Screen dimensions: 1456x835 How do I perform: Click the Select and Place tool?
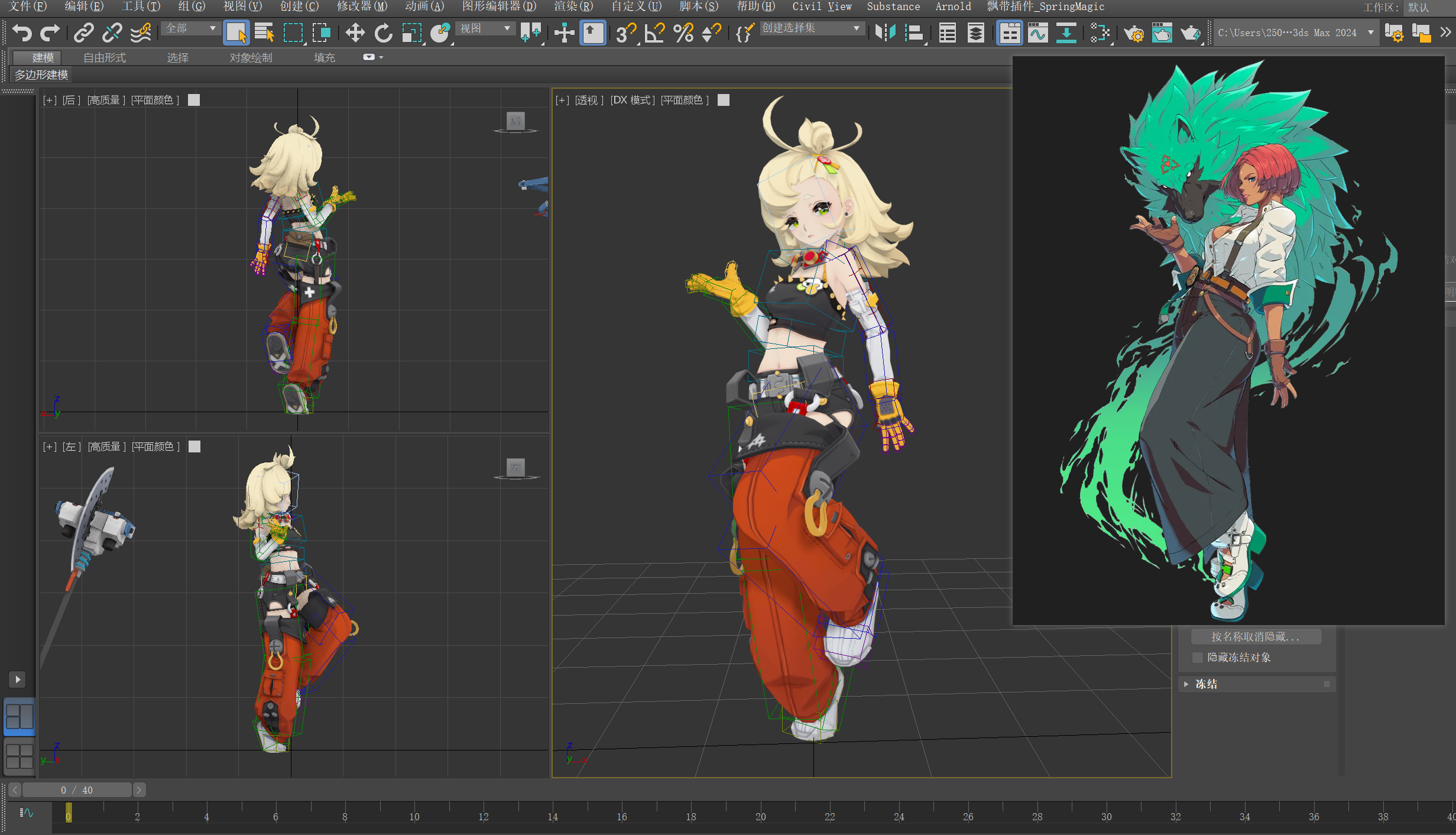pyautogui.click(x=441, y=33)
